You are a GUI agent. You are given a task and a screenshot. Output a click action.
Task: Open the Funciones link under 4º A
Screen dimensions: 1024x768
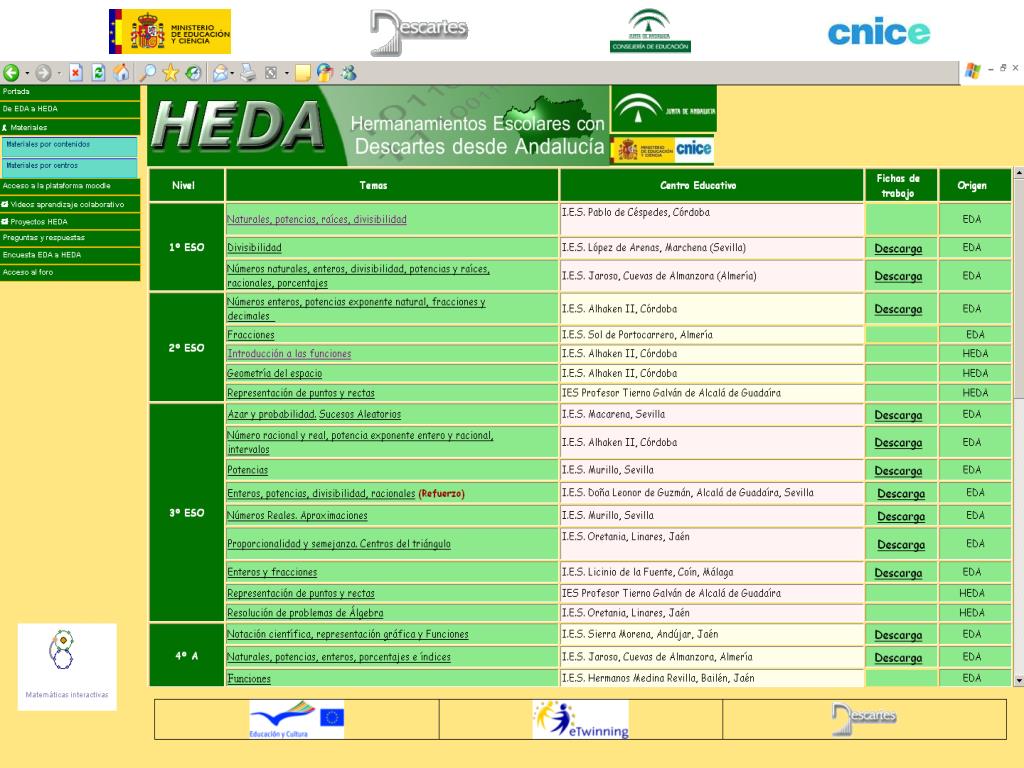[249, 679]
